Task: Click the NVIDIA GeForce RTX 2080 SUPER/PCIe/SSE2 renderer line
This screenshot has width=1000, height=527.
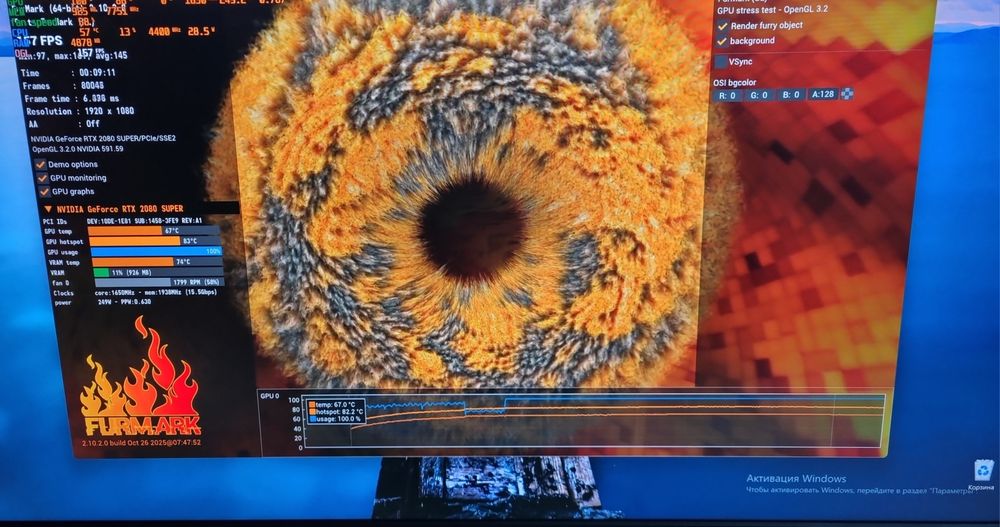Action: 103,138
